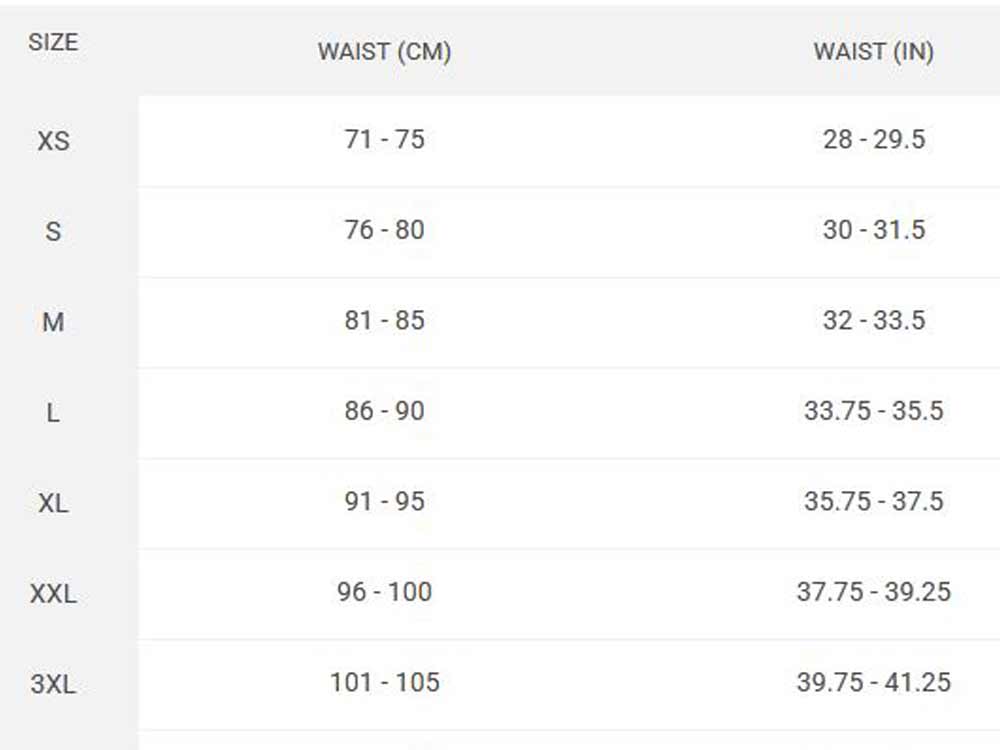Screen dimensions: 1000x750
Task: Click the 71 - 75 cm cell
Action: (384, 140)
